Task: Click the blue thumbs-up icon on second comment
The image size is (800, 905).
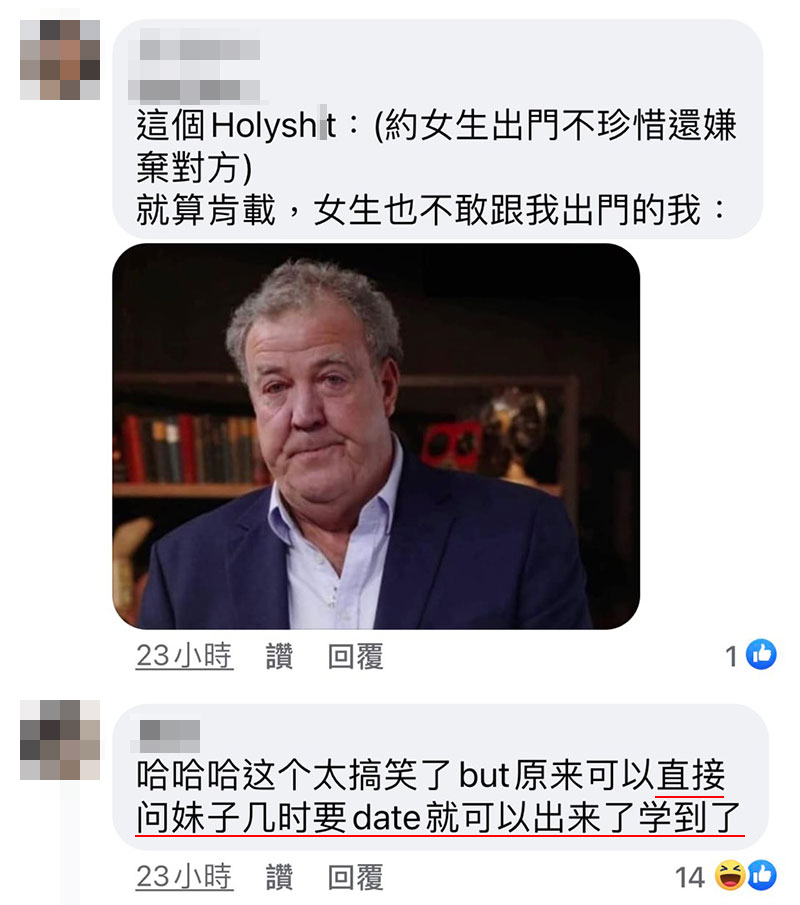Action: coord(762,875)
